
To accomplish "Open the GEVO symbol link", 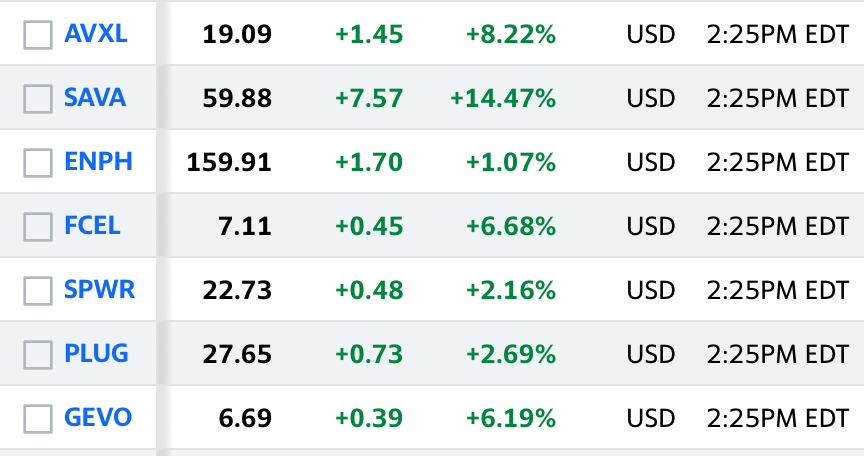I will coord(98,417).
